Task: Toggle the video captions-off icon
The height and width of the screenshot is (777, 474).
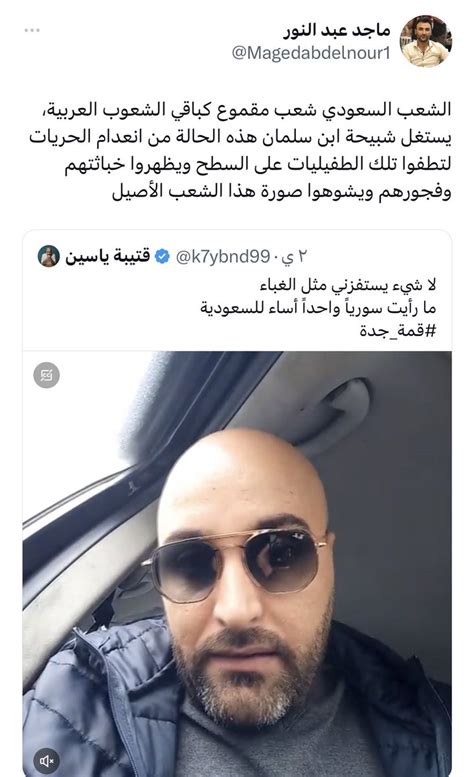Action: pos(47,375)
